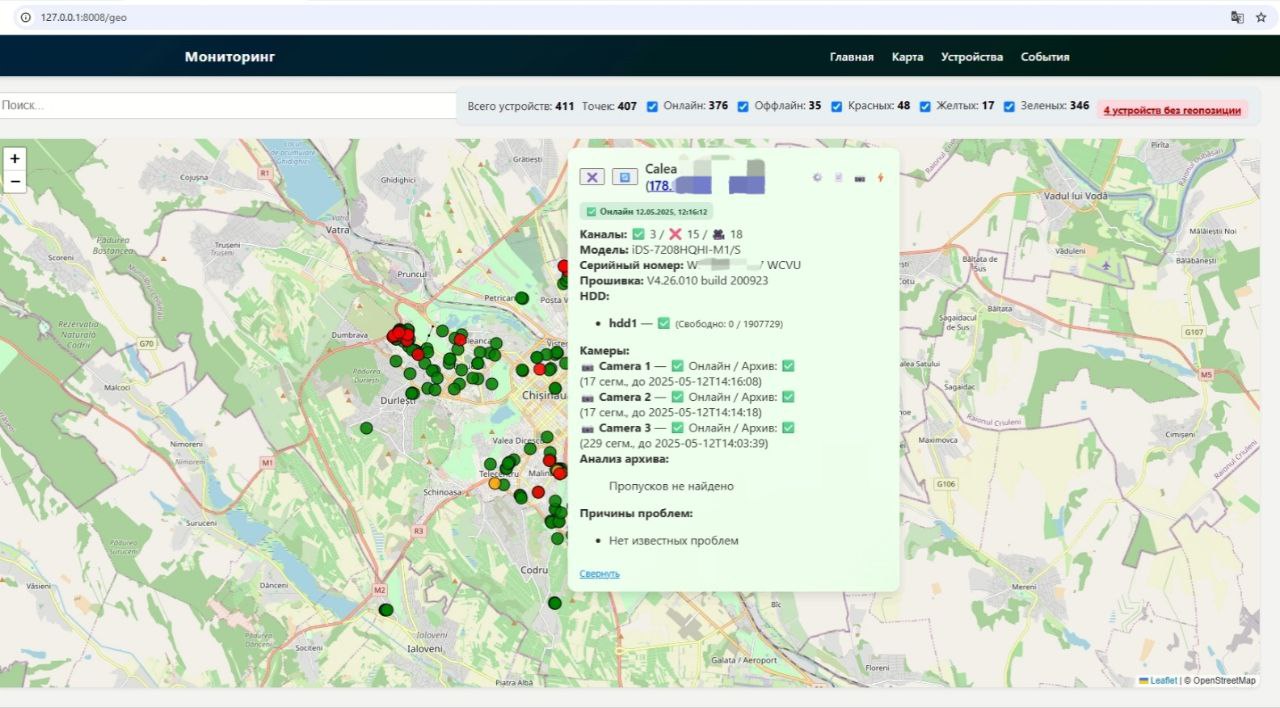Click the blue square button in popup header
1280x708 pixels.
625,177
